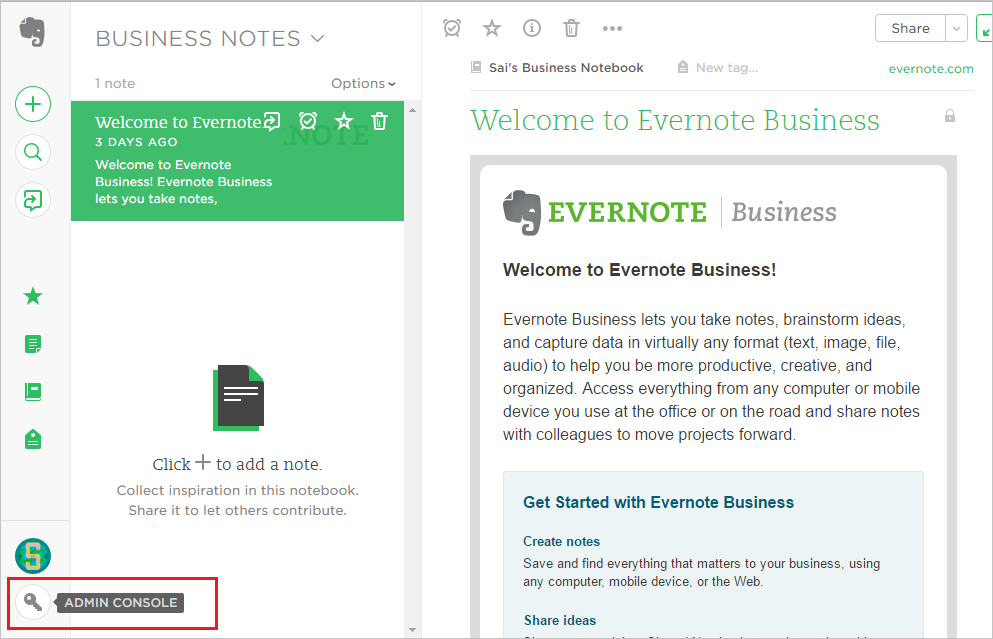Open Options dropdown in note list
The width and height of the screenshot is (993, 639).
364,84
